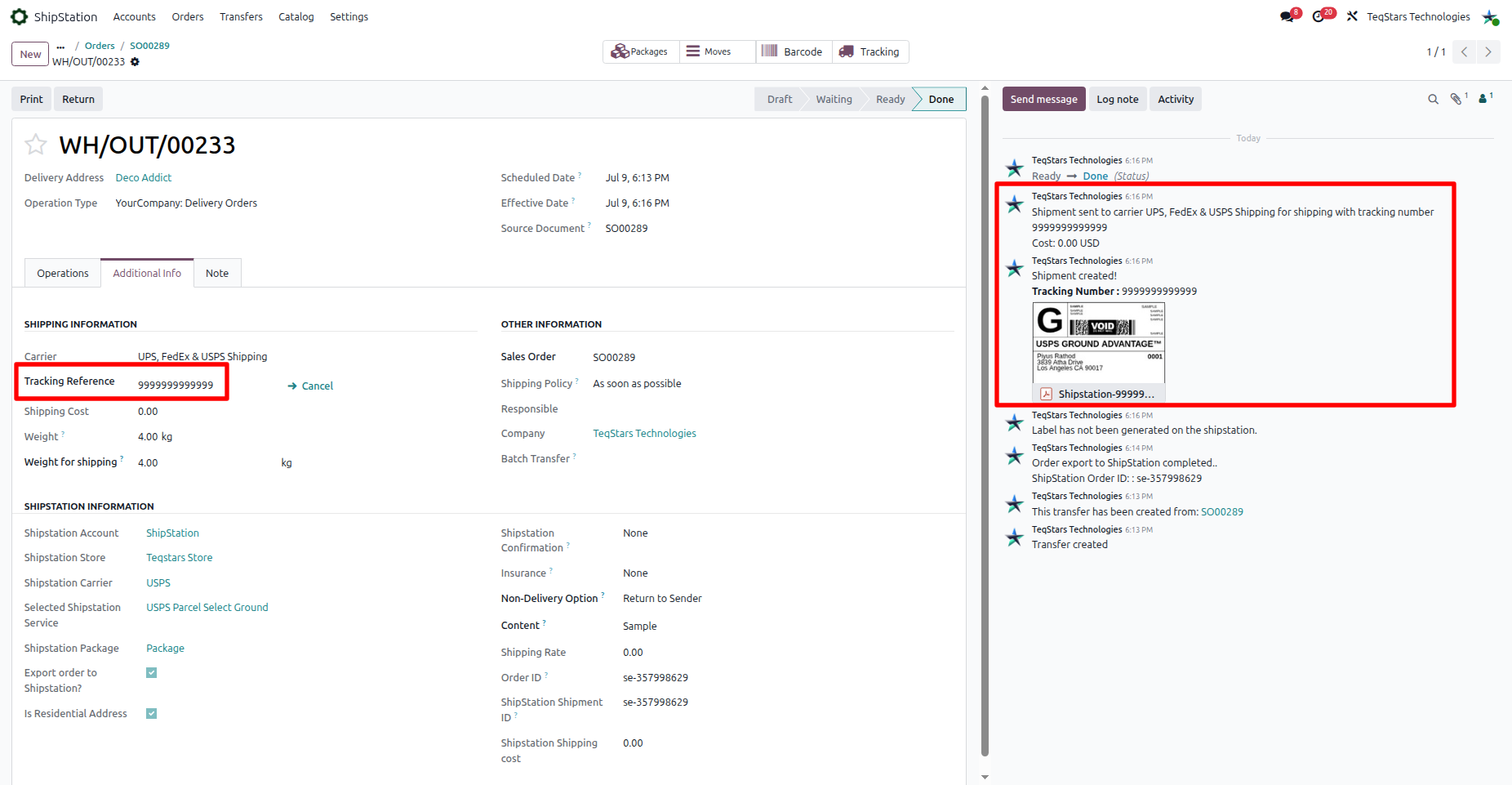
Task: Open the Accounts menu
Action: click(x=134, y=16)
